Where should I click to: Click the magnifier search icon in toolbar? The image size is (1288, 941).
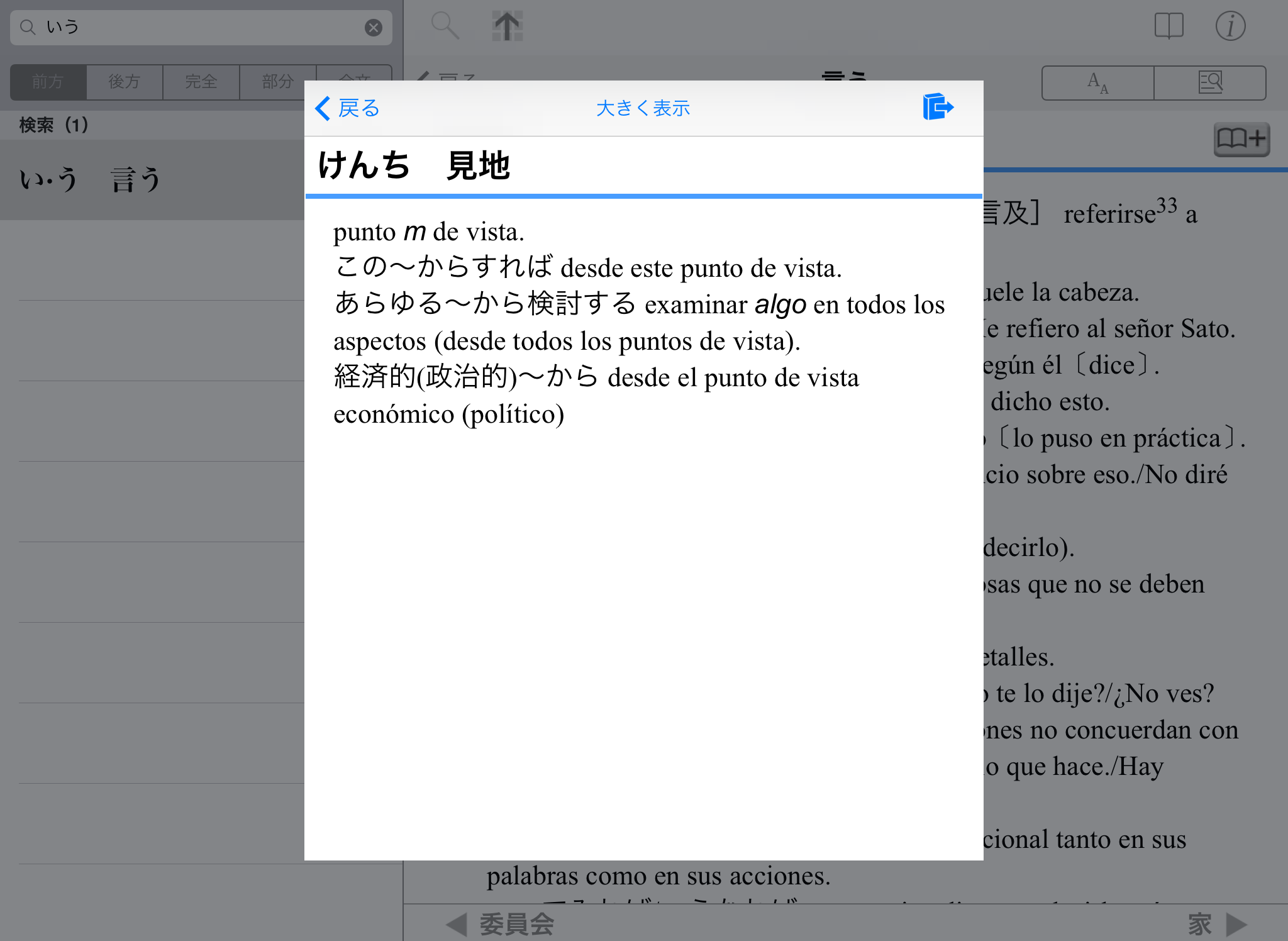click(445, 26)
